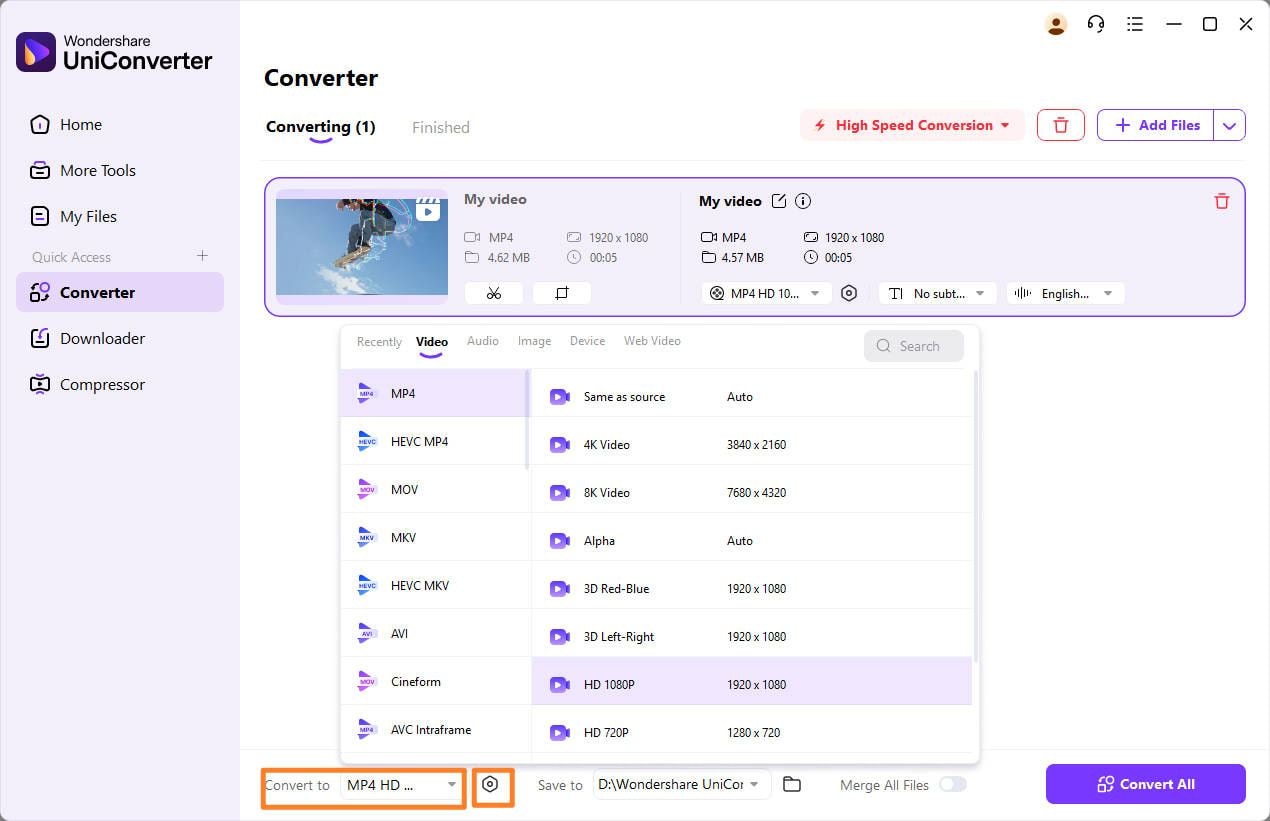The height and width of the screenshot is (821, 1270).
Task: Choose HEVC MP4 format
Action: click(x=433, y=441)
